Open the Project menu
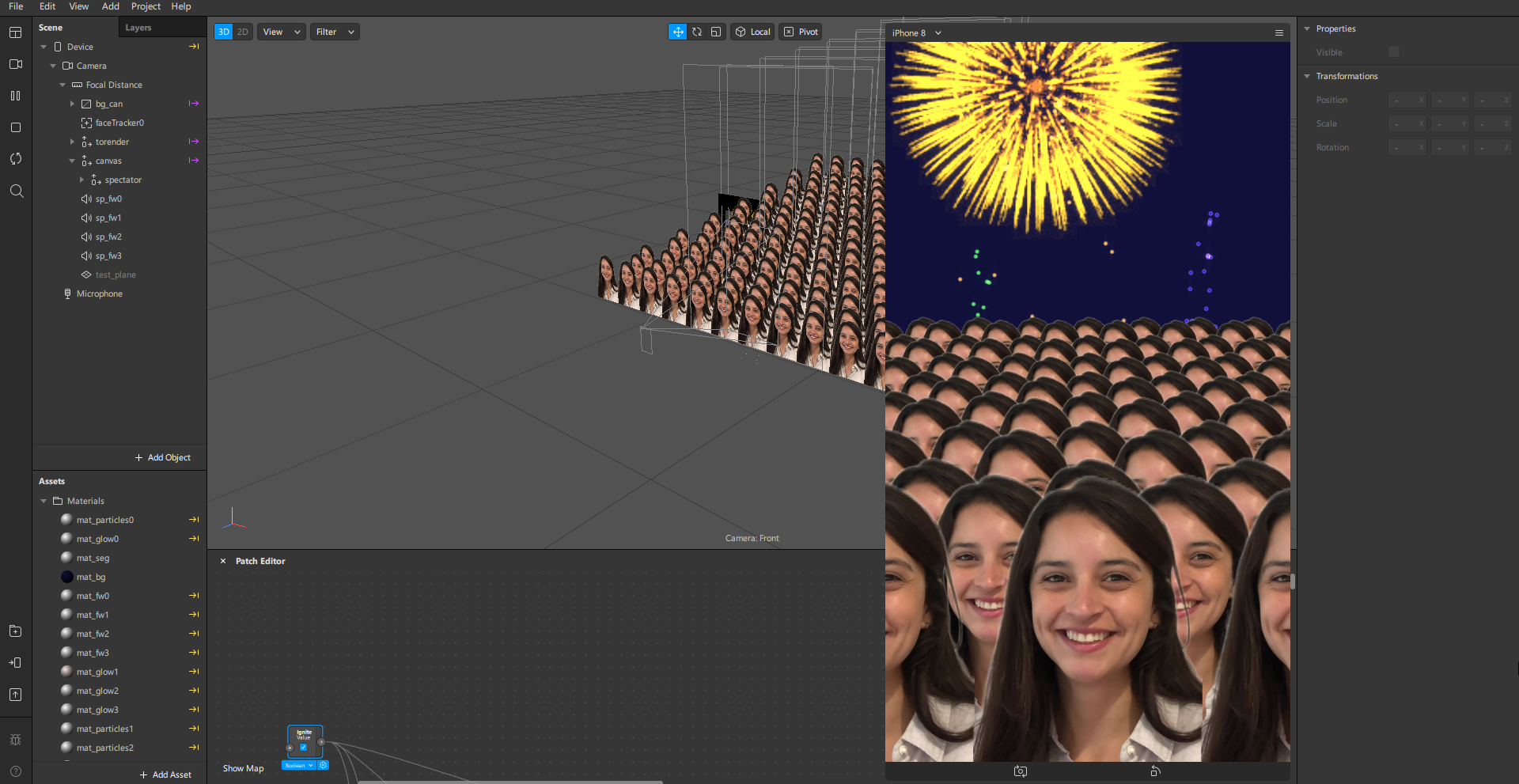1519x784 pixels. (x=146, y=6)
